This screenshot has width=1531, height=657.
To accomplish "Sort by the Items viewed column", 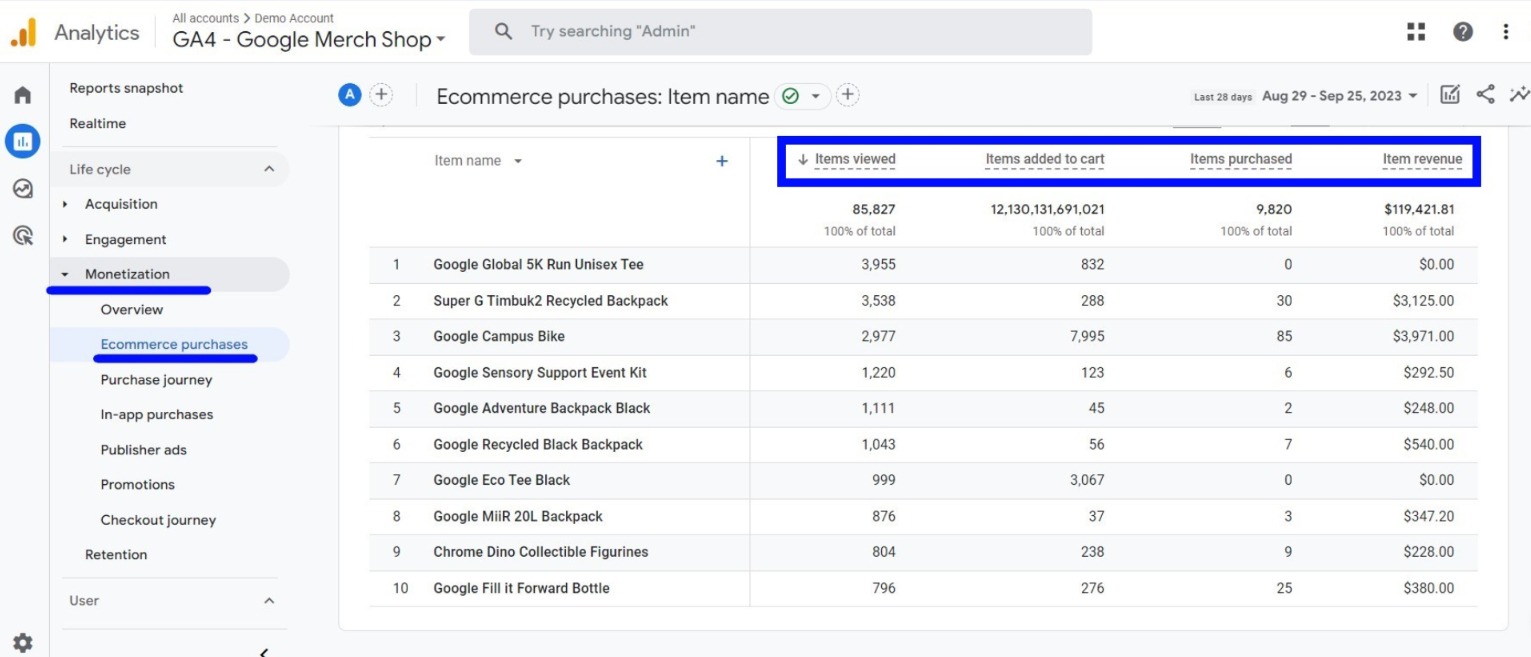I will 855,159.
